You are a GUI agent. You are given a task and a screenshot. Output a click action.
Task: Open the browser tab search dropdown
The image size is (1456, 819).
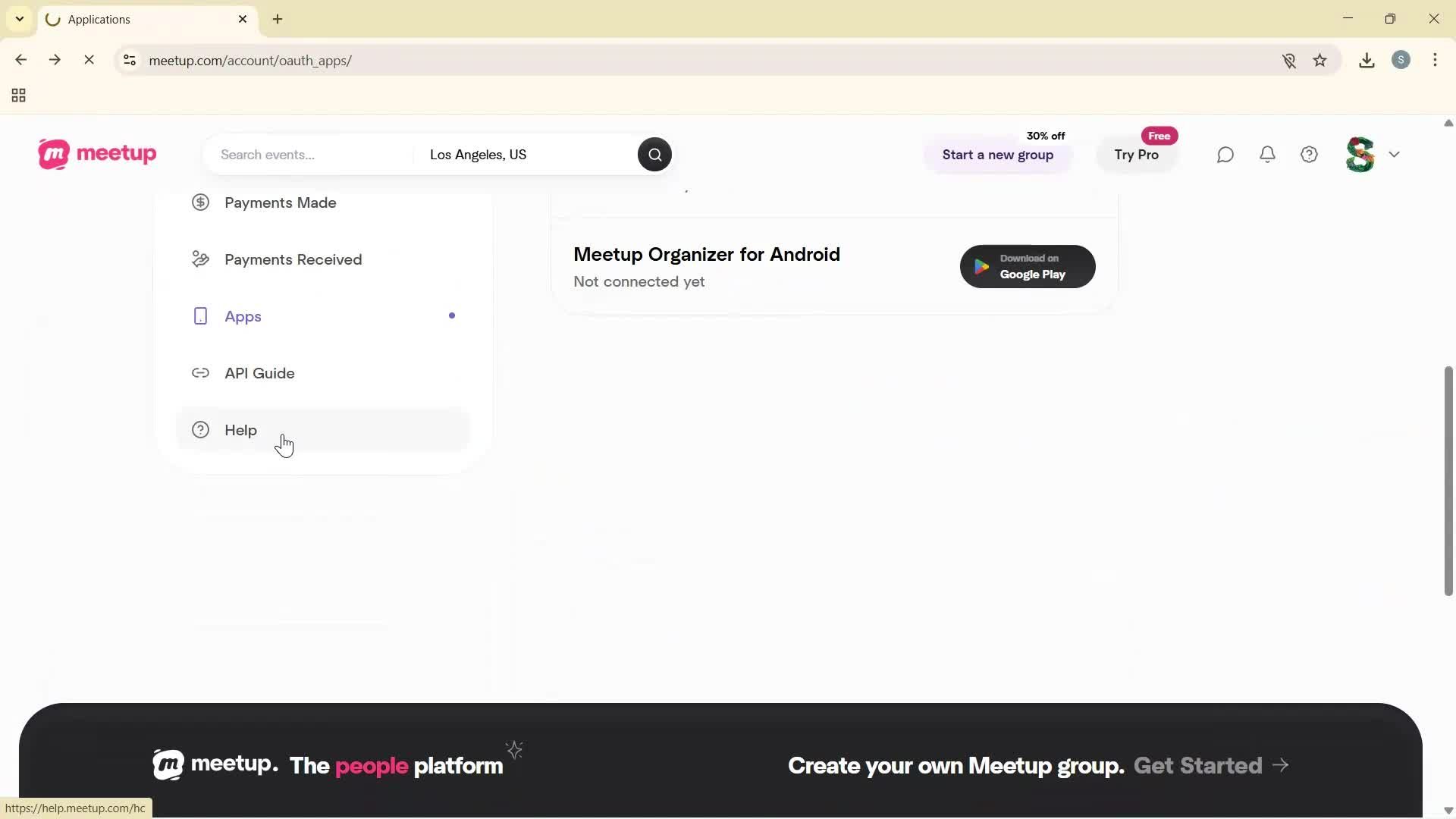click(19, 19)
